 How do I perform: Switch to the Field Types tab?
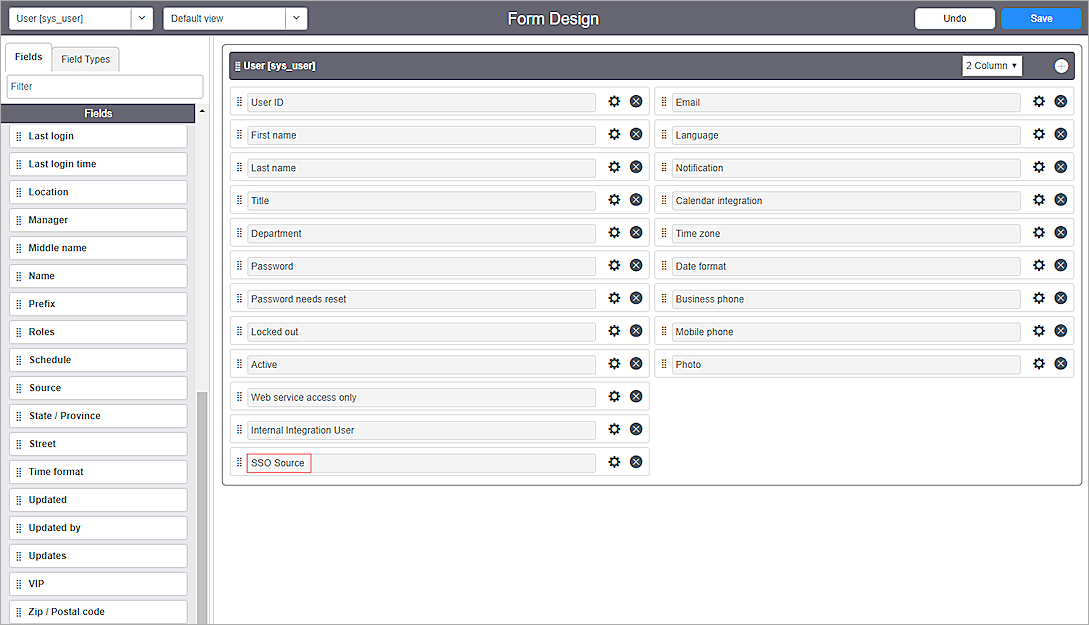pos(85,59)
